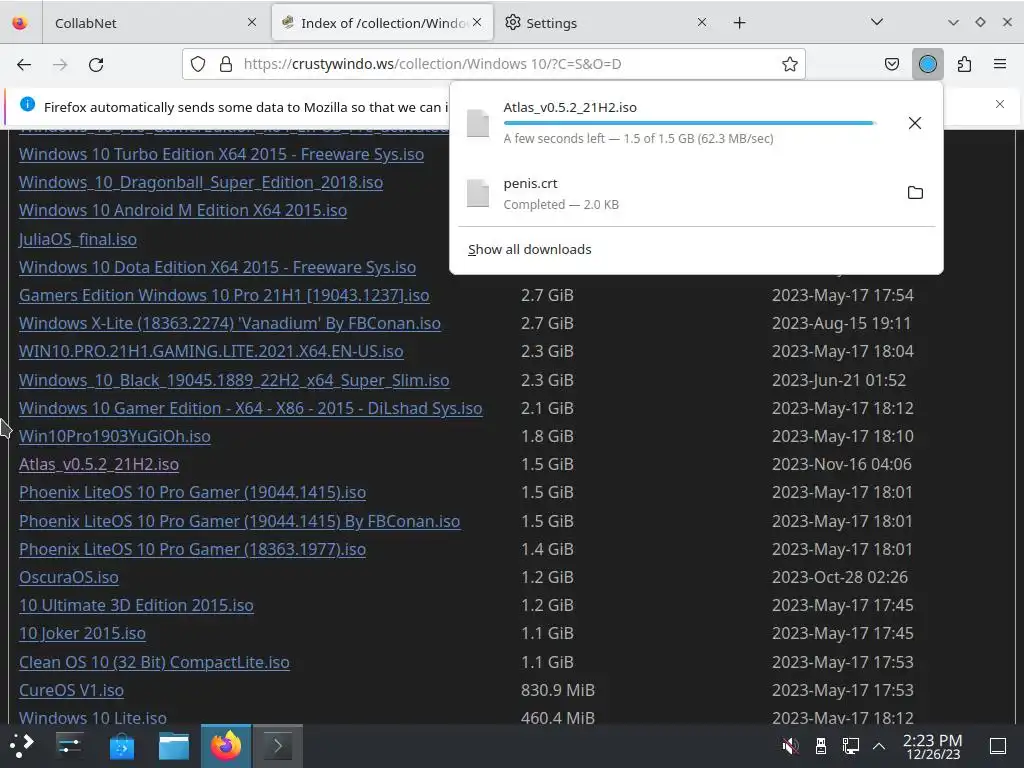Screen dimensions: 1024x768
Task: Open the OscuraOS.iso link
Action: pyautogui.click(x=69, y=577)
